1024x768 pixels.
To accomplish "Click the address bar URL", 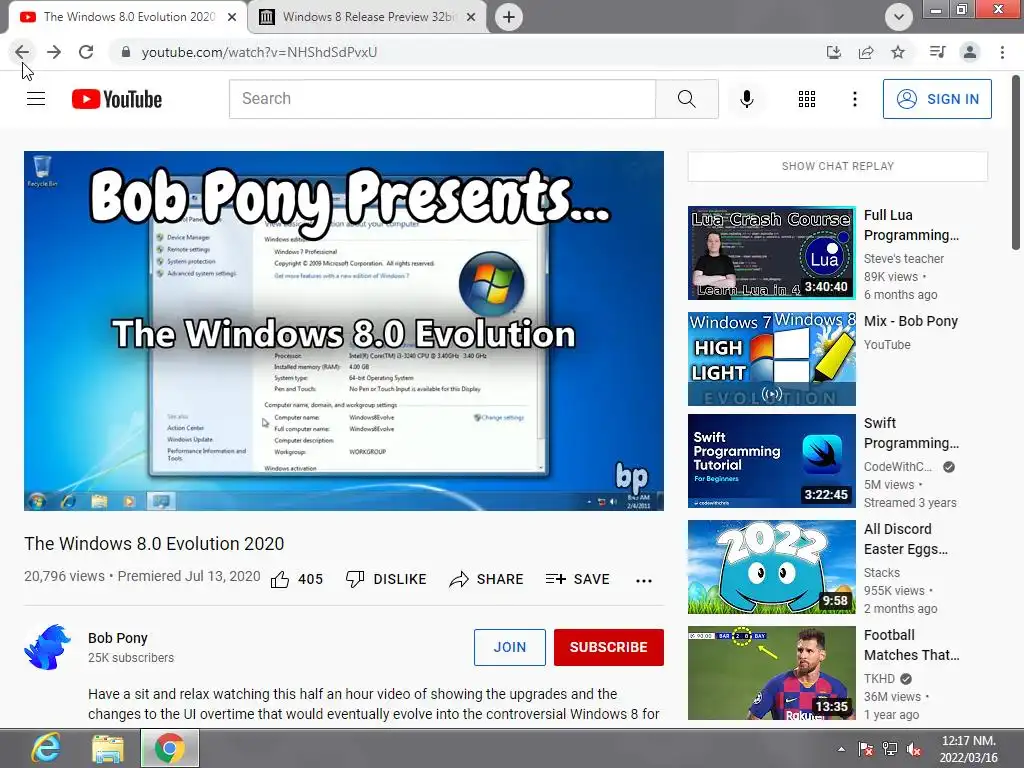I will click(259, 52).
